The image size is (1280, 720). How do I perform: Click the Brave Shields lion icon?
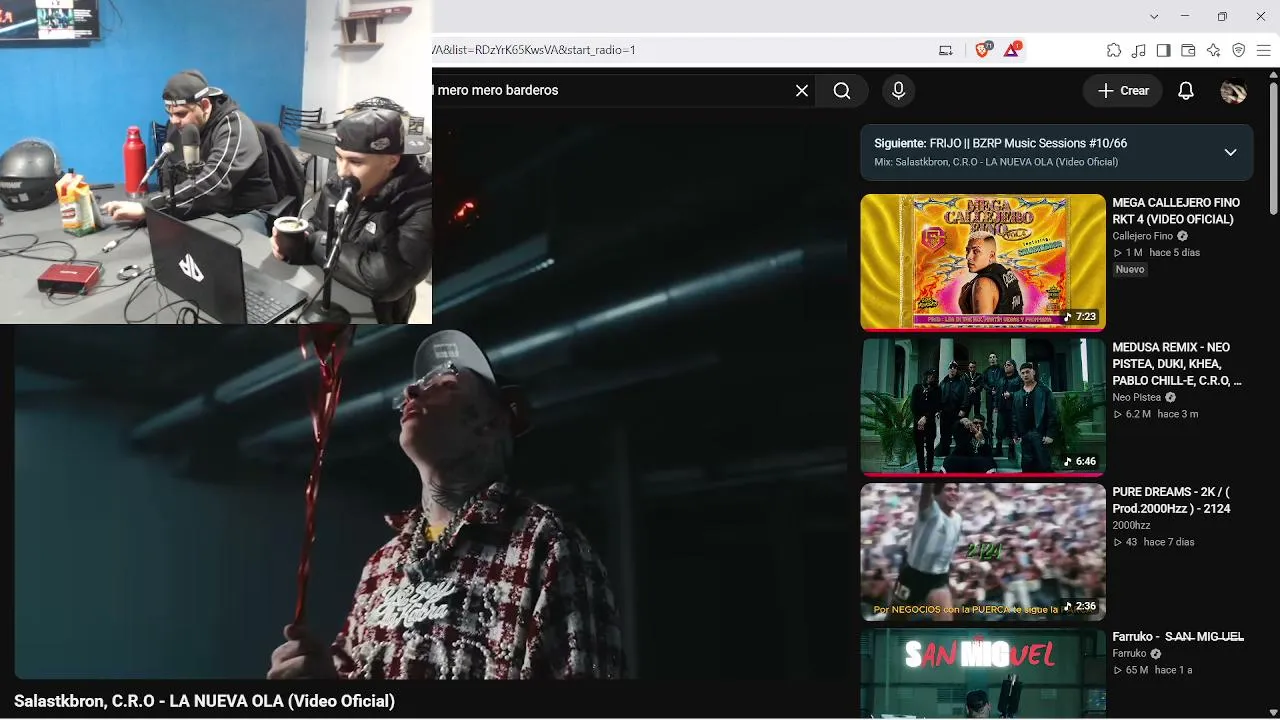click(982, 50)
